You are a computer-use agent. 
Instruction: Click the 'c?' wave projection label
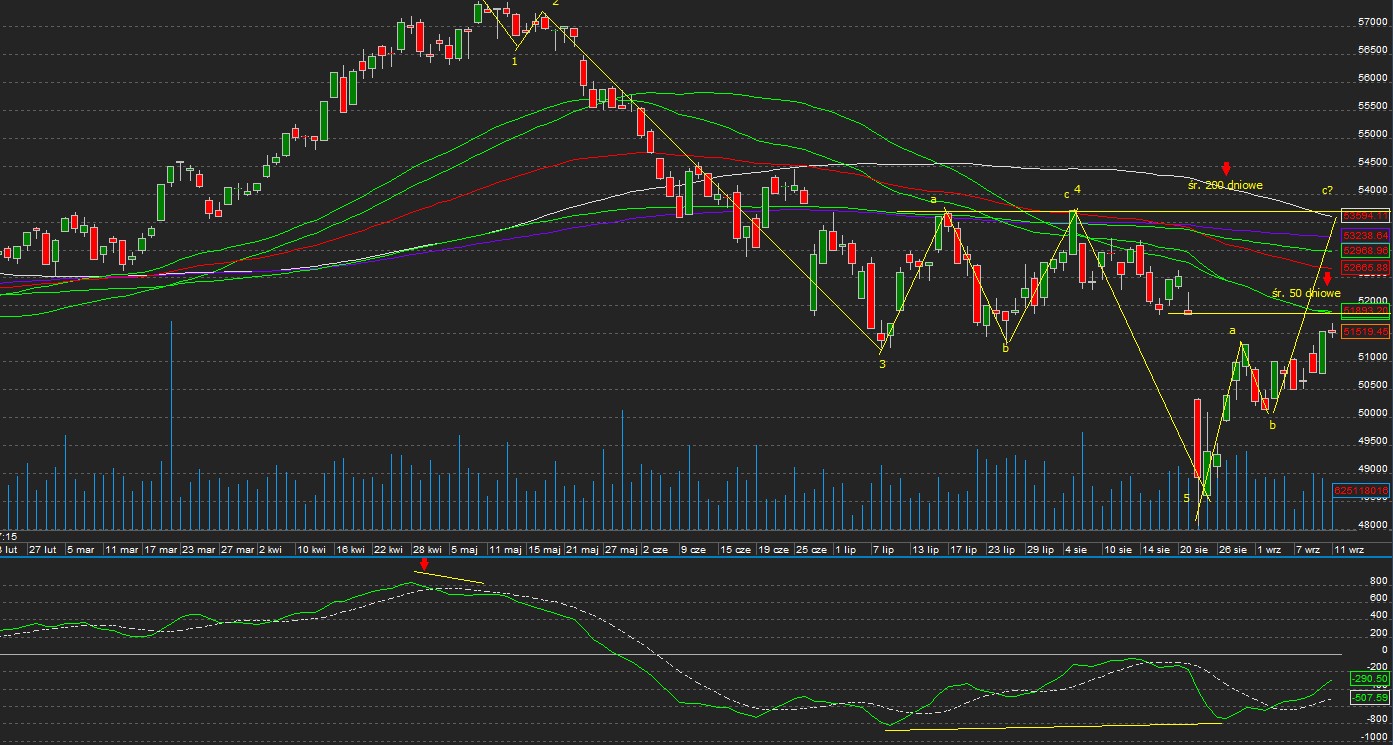click(1328, 191)
